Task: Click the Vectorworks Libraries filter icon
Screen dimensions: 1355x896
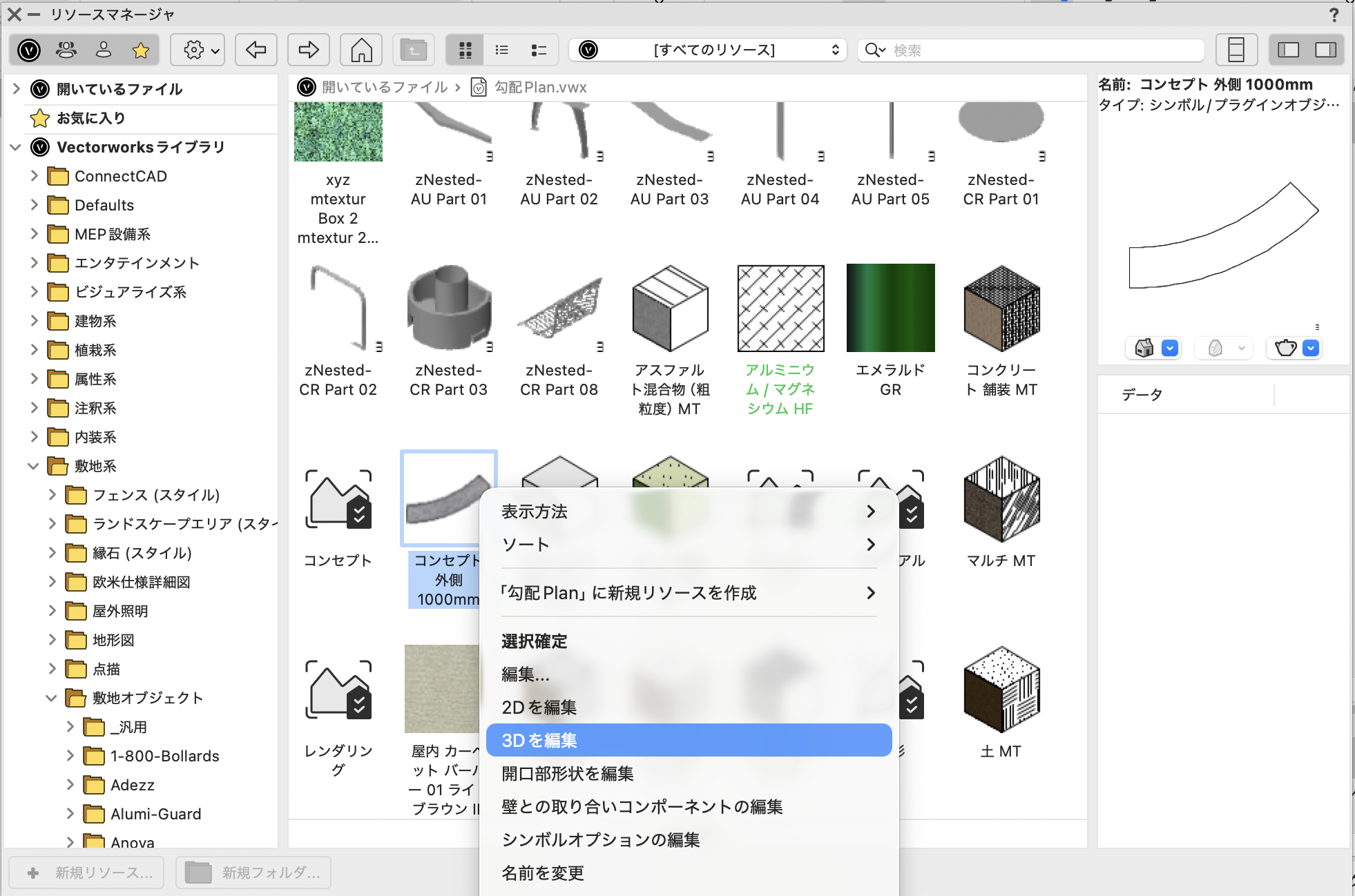Action: click(x=29, y=50)
